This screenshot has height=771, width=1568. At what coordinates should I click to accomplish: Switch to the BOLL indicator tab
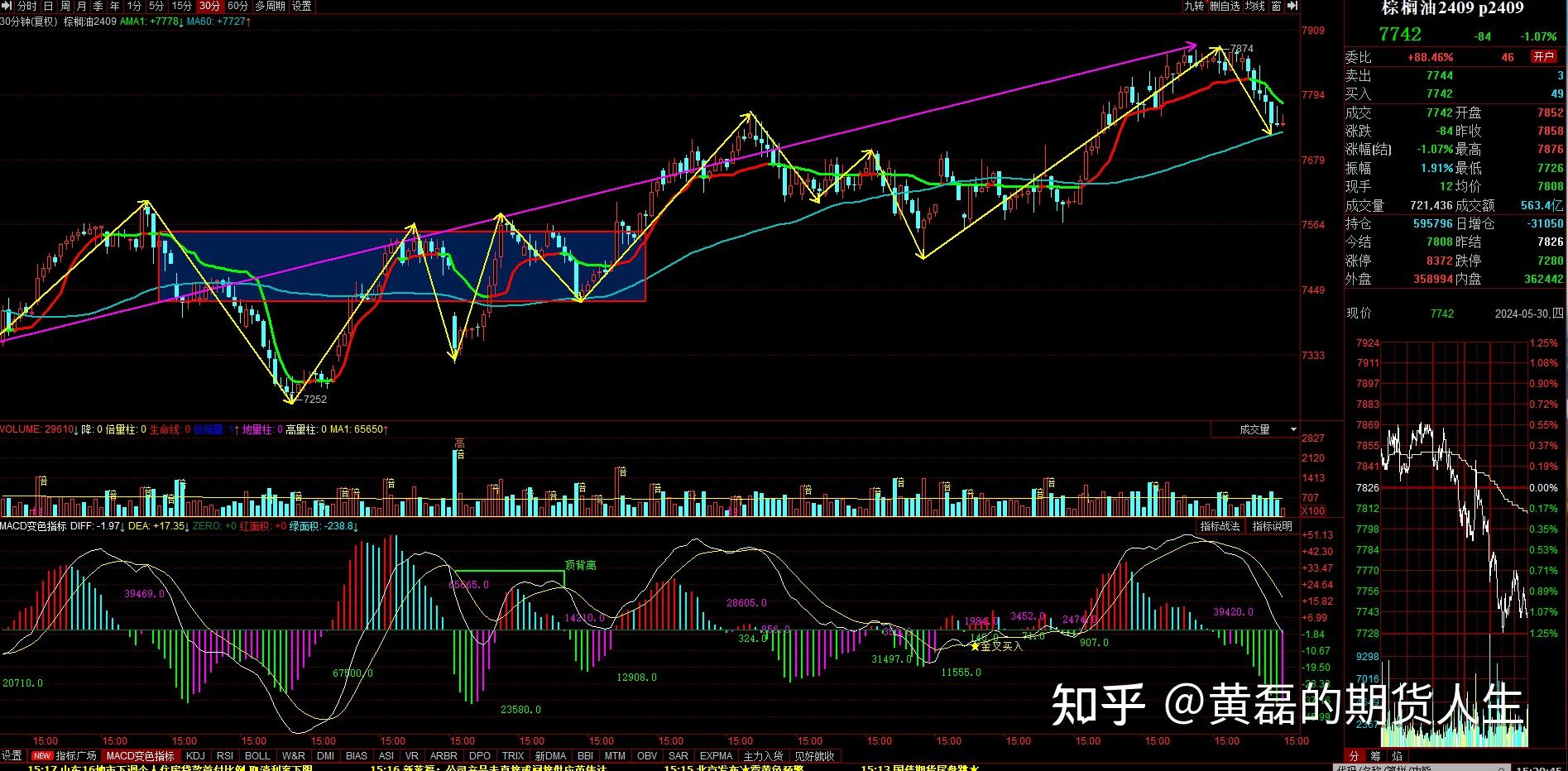(x=257, y=755)
